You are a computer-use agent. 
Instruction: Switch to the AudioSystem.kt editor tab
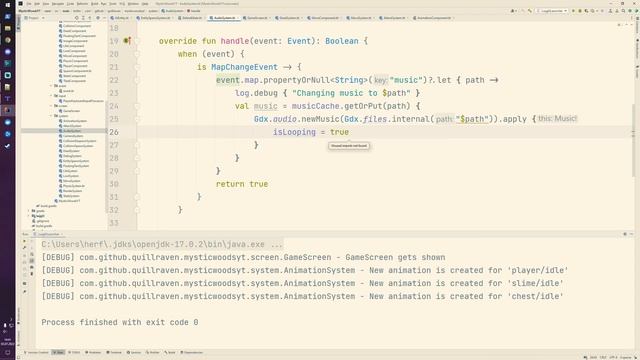tap(224, 18)
